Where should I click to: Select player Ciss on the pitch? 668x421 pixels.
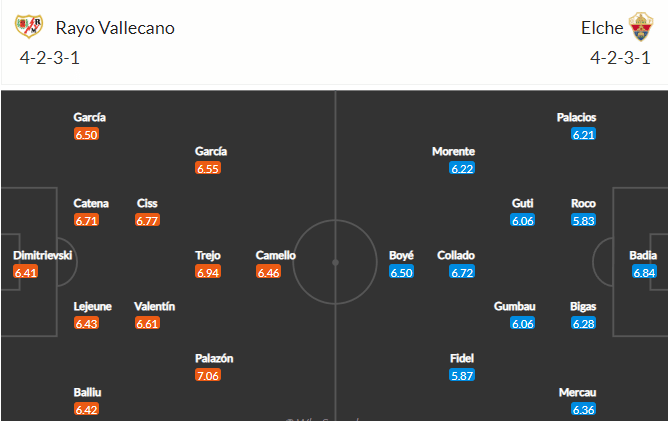[x=147, y=203]
